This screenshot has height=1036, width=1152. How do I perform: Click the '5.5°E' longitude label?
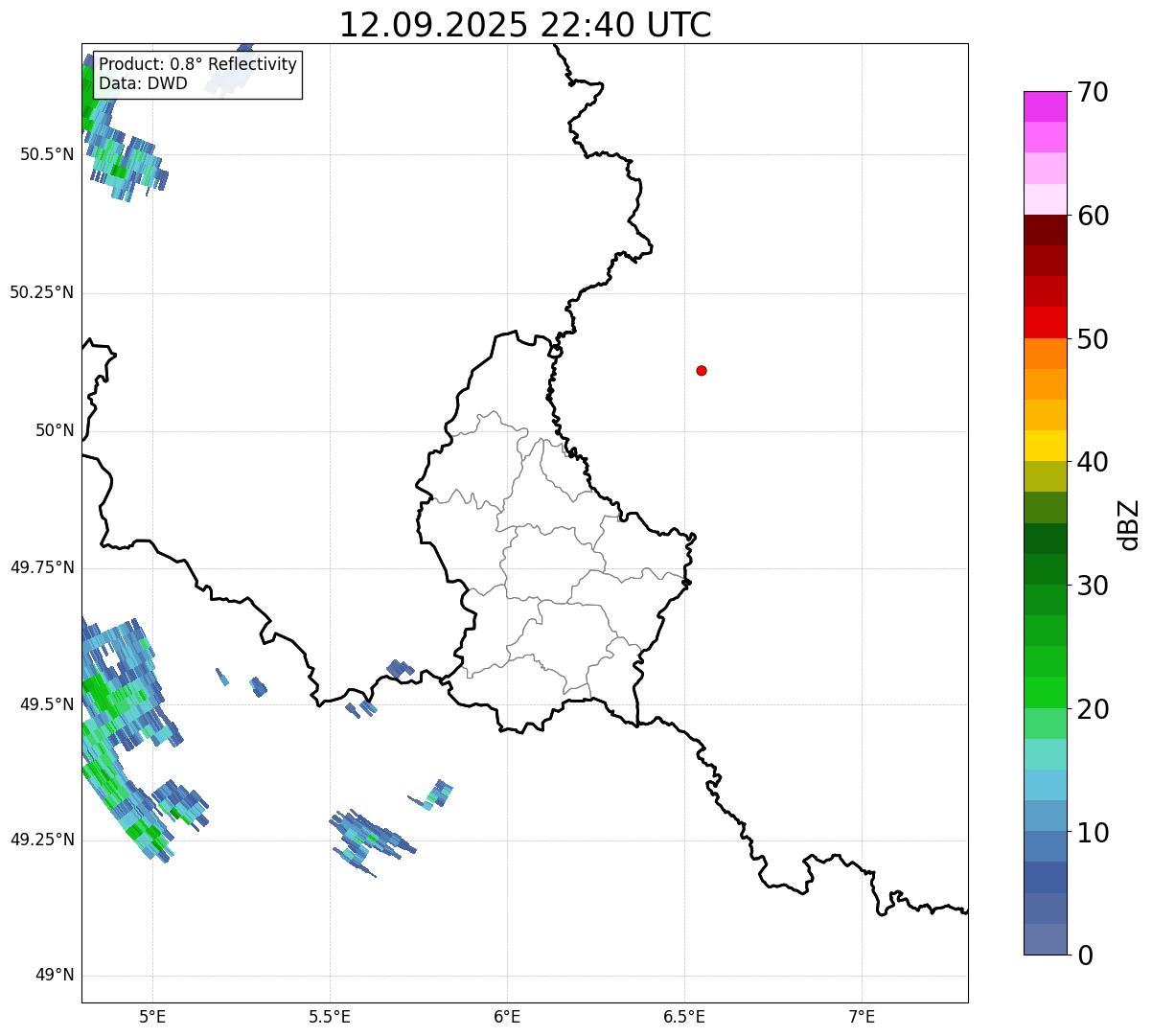[x=330, y=1016]
